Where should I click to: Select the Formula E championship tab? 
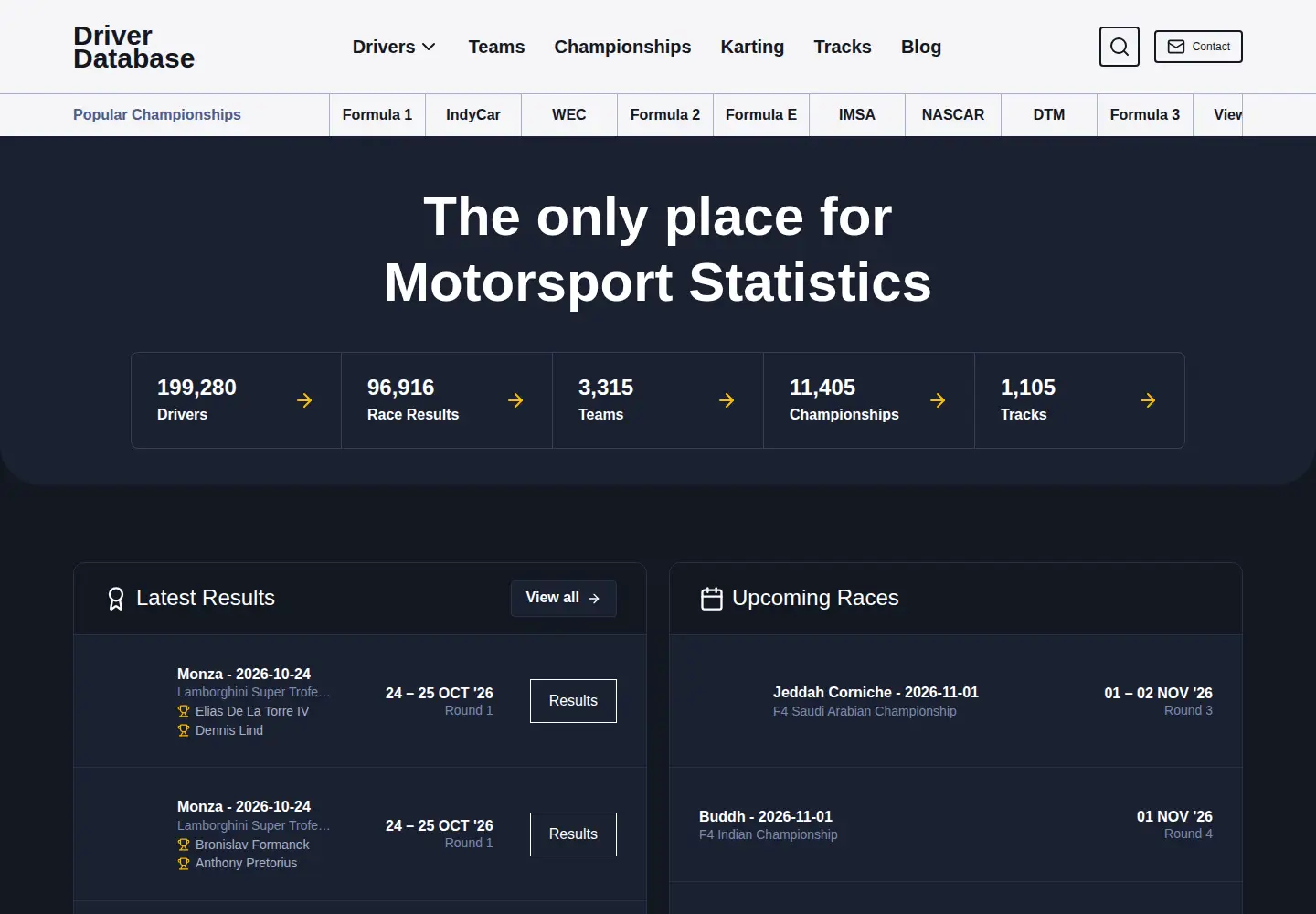tap(761, 115)
